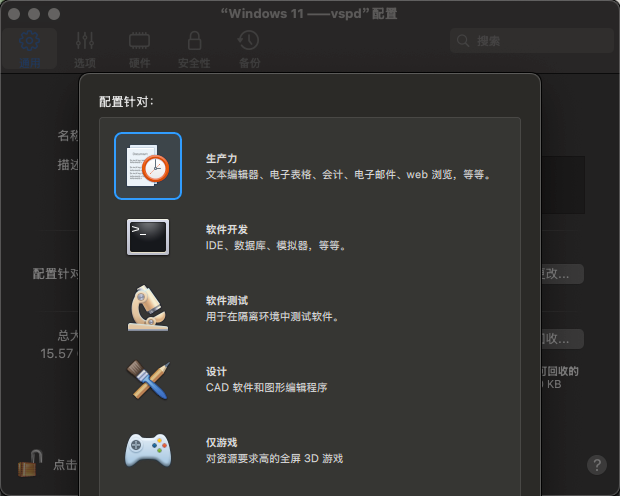Click the 设计 profile title
620x496 pixels.
[216, 372]
